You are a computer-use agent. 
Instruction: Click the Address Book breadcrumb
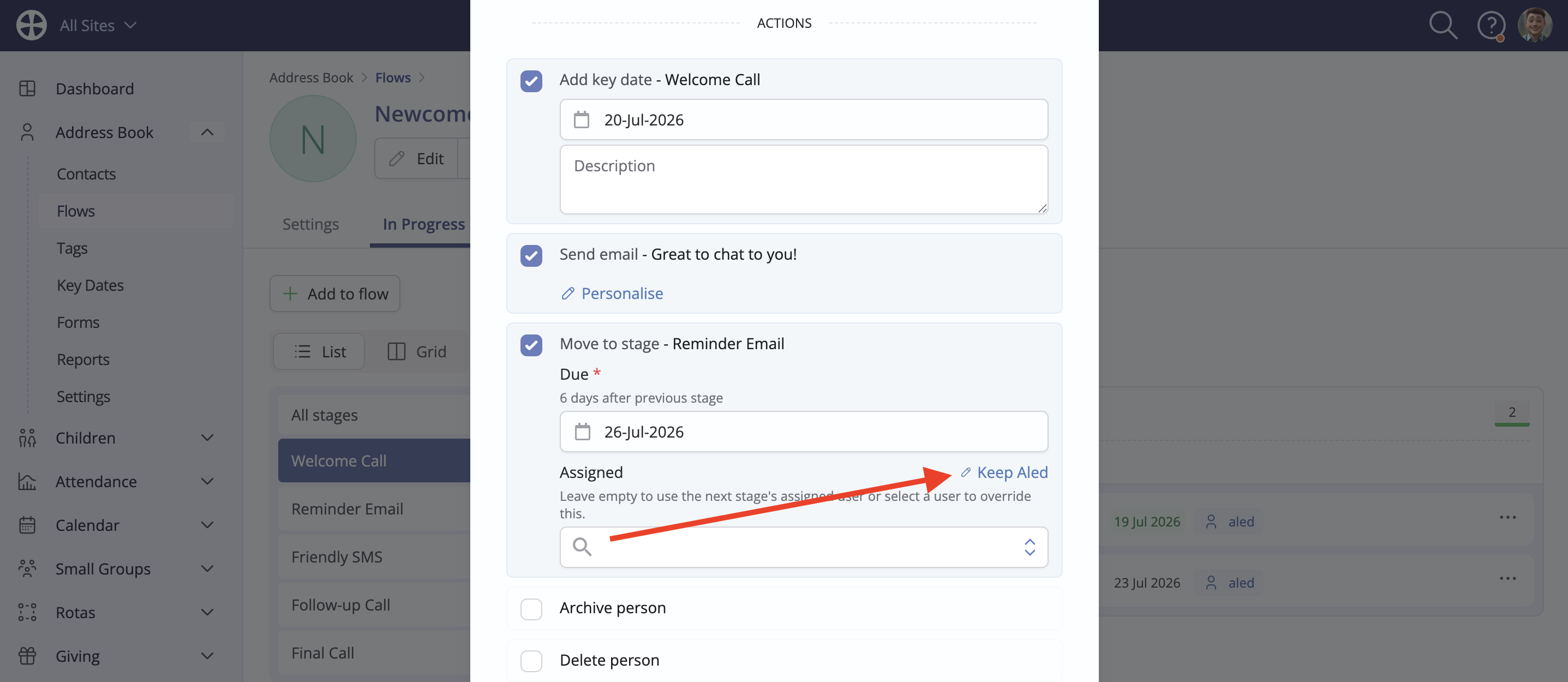[x=311, y=77]
